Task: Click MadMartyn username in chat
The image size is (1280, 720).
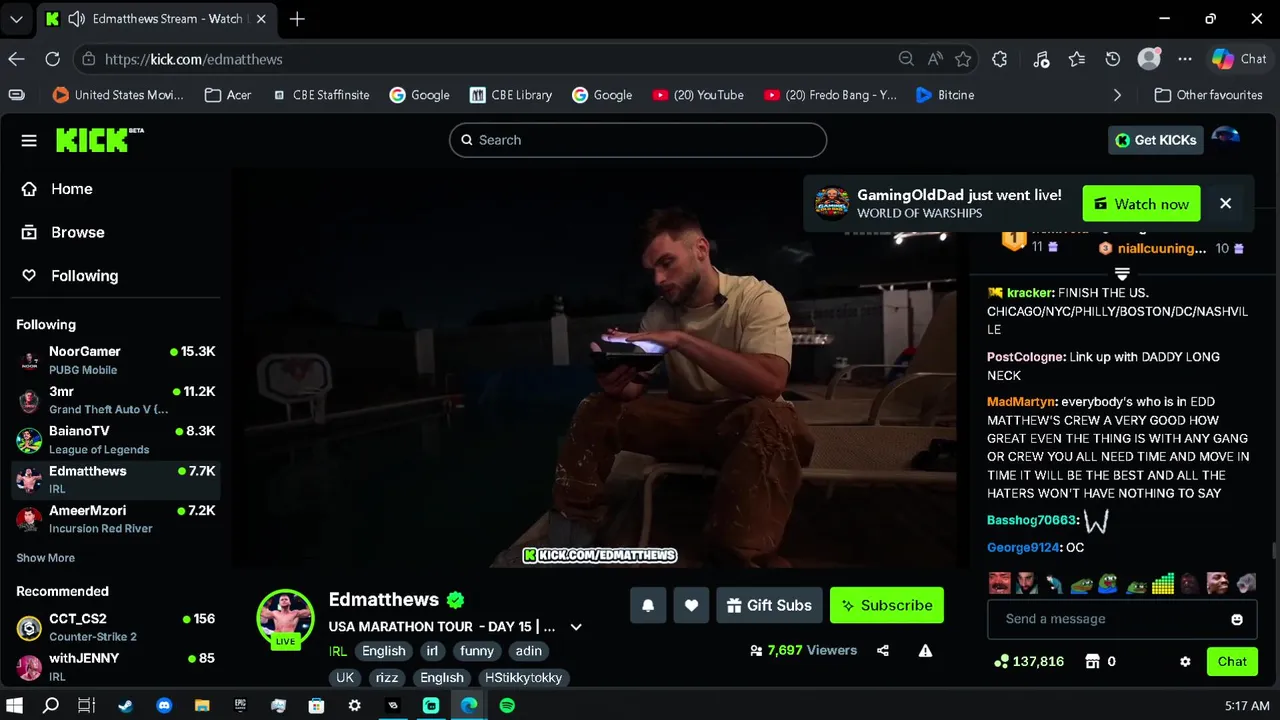Action: coord(1021,402)
